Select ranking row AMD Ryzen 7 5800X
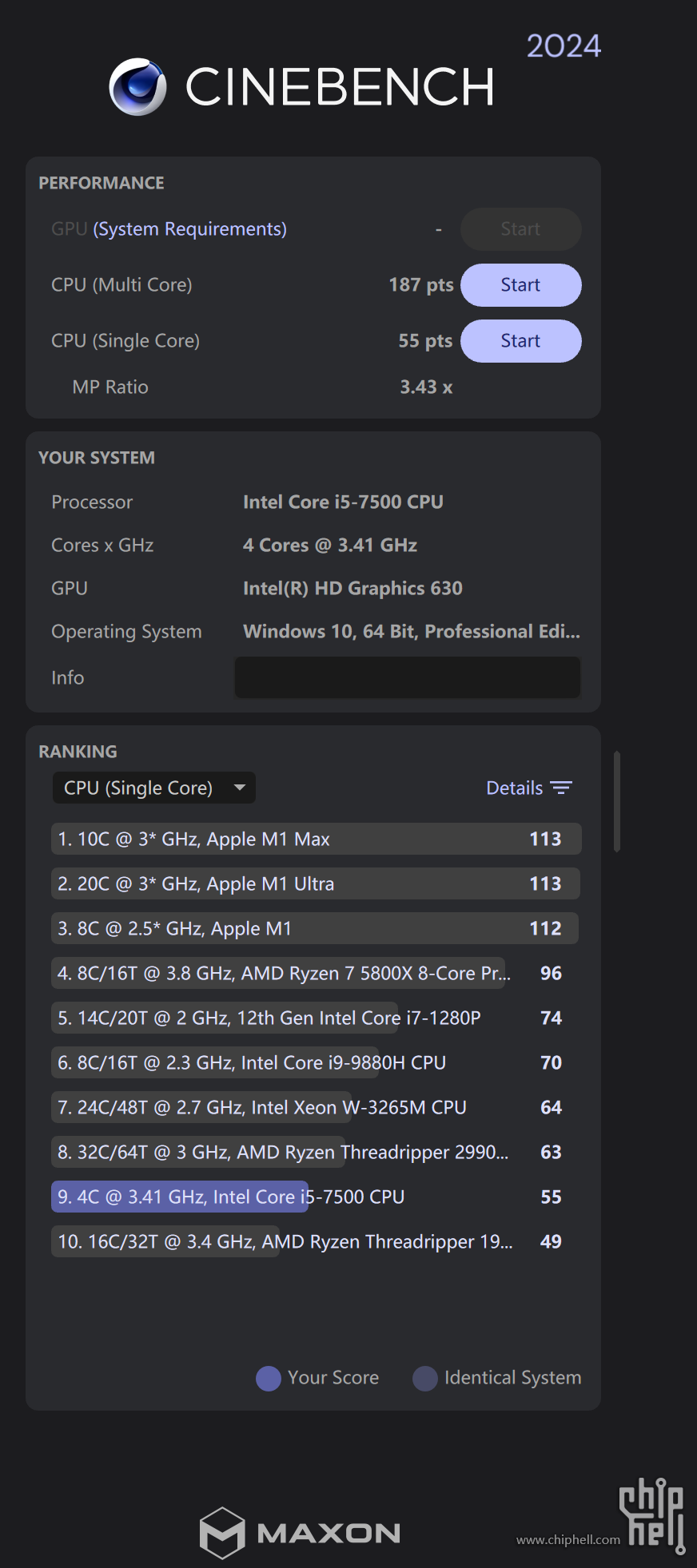 point(316,973)
